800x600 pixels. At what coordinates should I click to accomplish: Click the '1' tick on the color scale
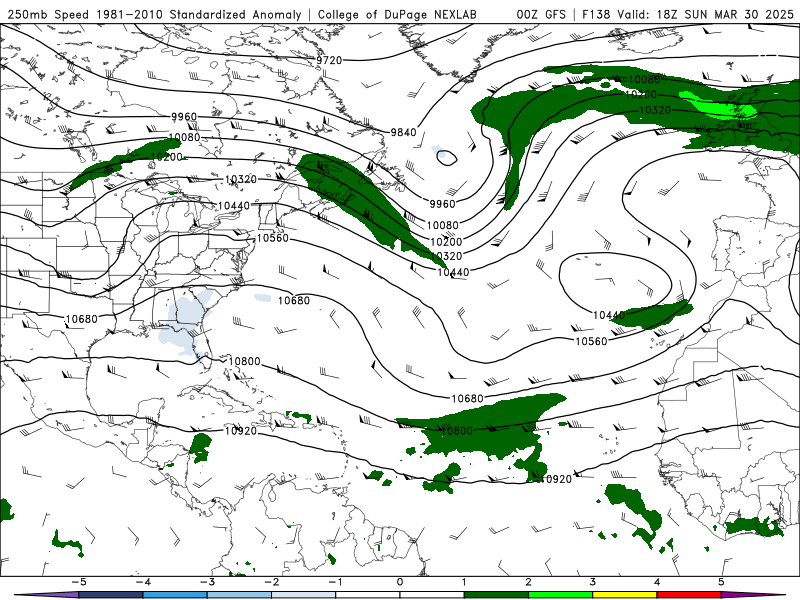464,582
